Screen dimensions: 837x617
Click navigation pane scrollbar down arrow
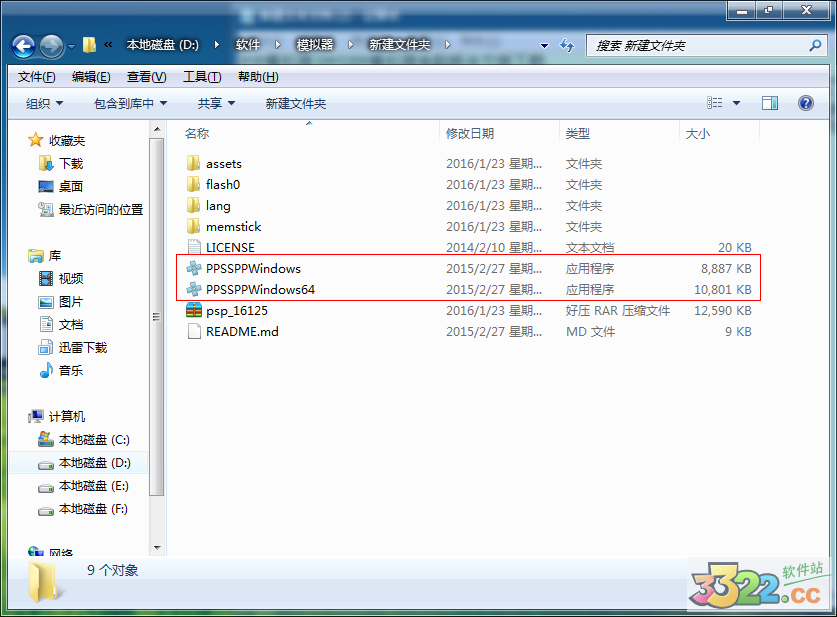tap(157, 548)
